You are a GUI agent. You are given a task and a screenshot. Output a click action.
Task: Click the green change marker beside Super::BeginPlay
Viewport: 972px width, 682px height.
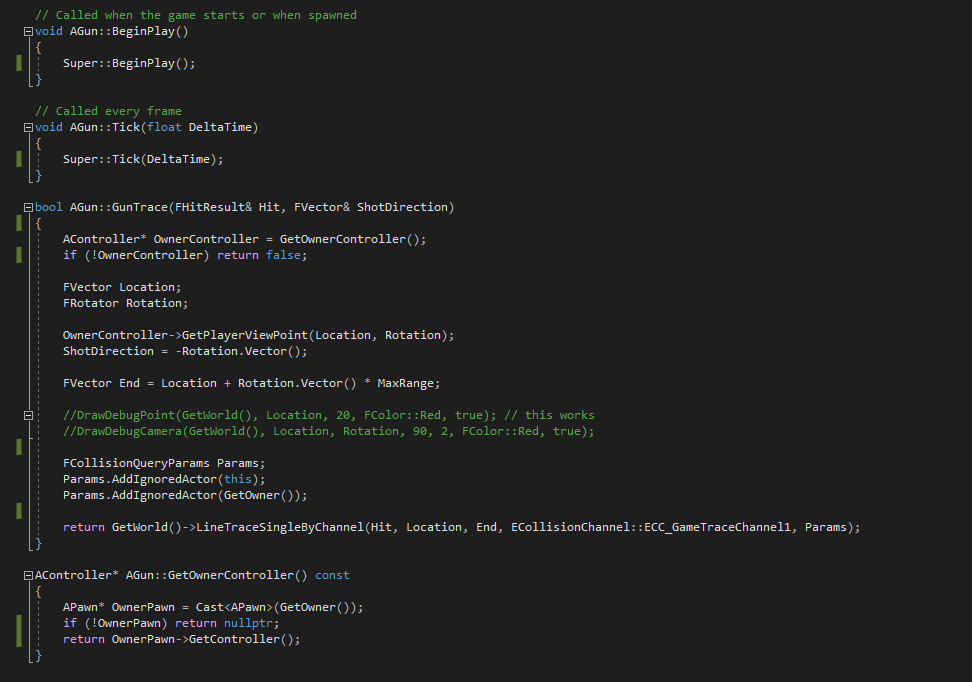pyautogui.click(x=19, y=63)
